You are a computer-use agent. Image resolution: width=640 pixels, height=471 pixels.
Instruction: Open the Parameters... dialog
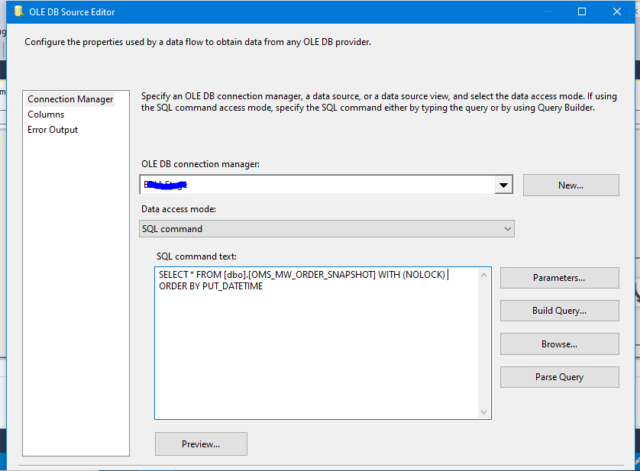[x=559, y=278]
